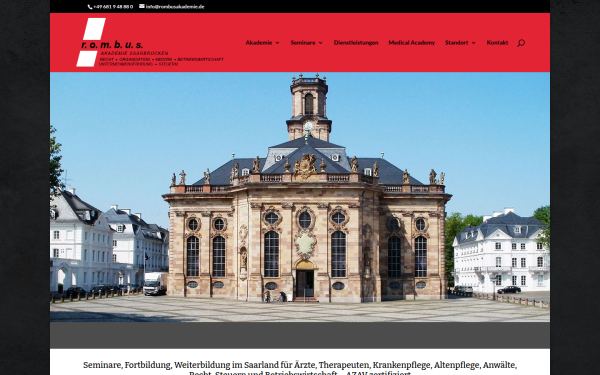Click the heading 'Seminare, Fortbildung, Weiterbildung im Saarland'
Screen dimensions: 600x375
[x=300, y=369]
